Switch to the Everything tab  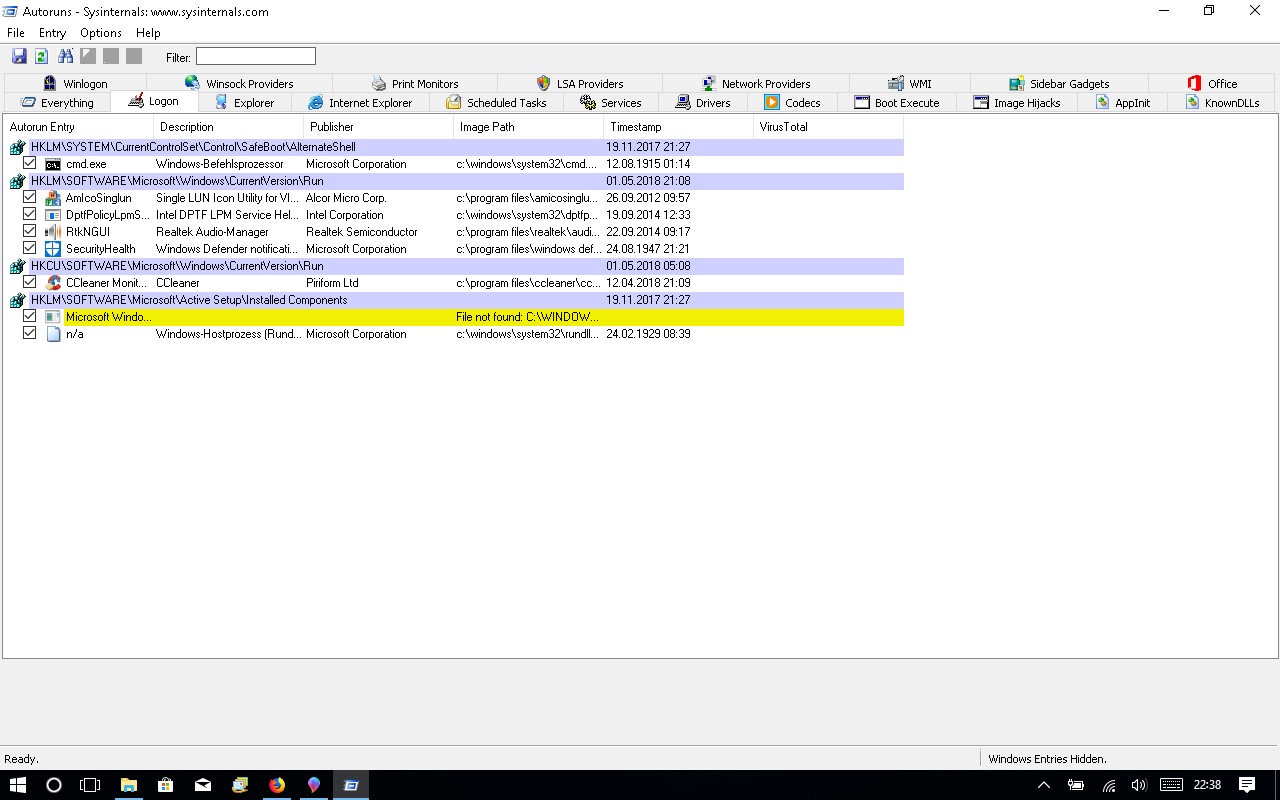57,103
